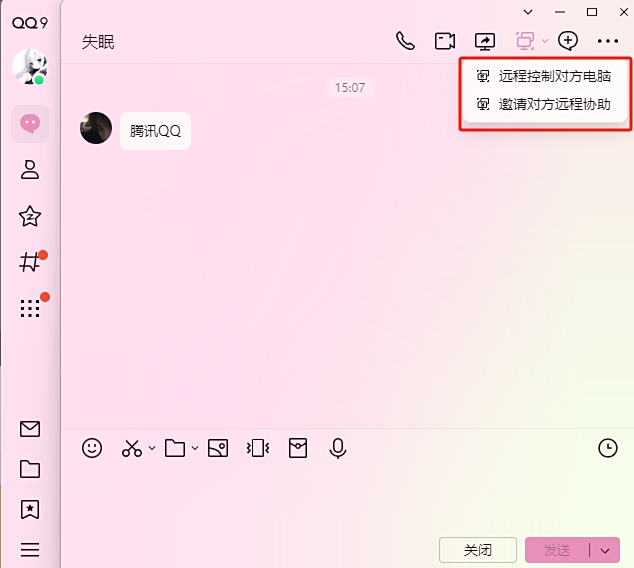Expand the send-button options dropdown arrow
The width and height of the screenshot is (634, 568).
pos(606,550)
